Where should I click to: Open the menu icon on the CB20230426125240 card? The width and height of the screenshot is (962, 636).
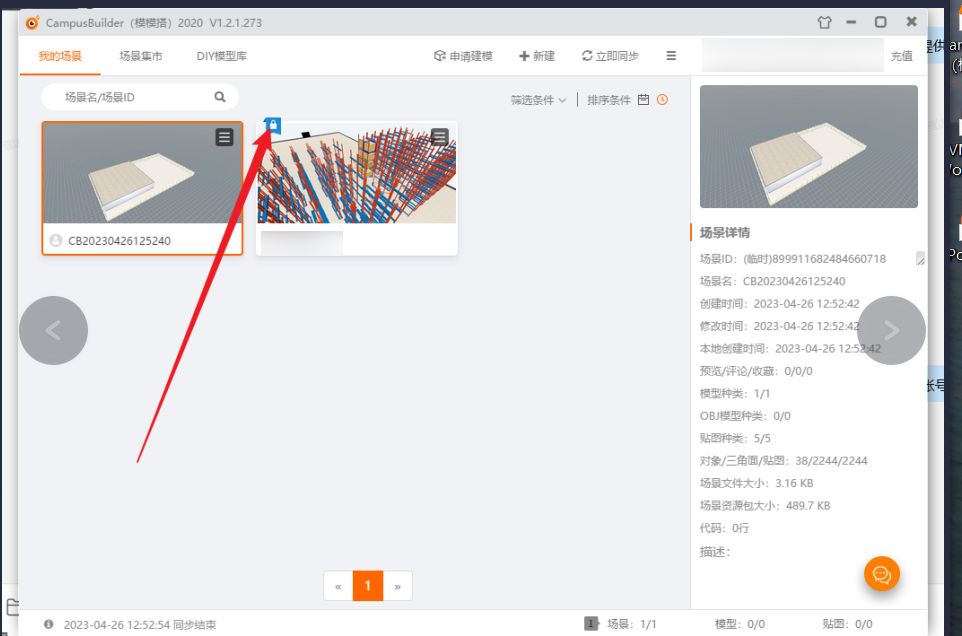point(225,137)
